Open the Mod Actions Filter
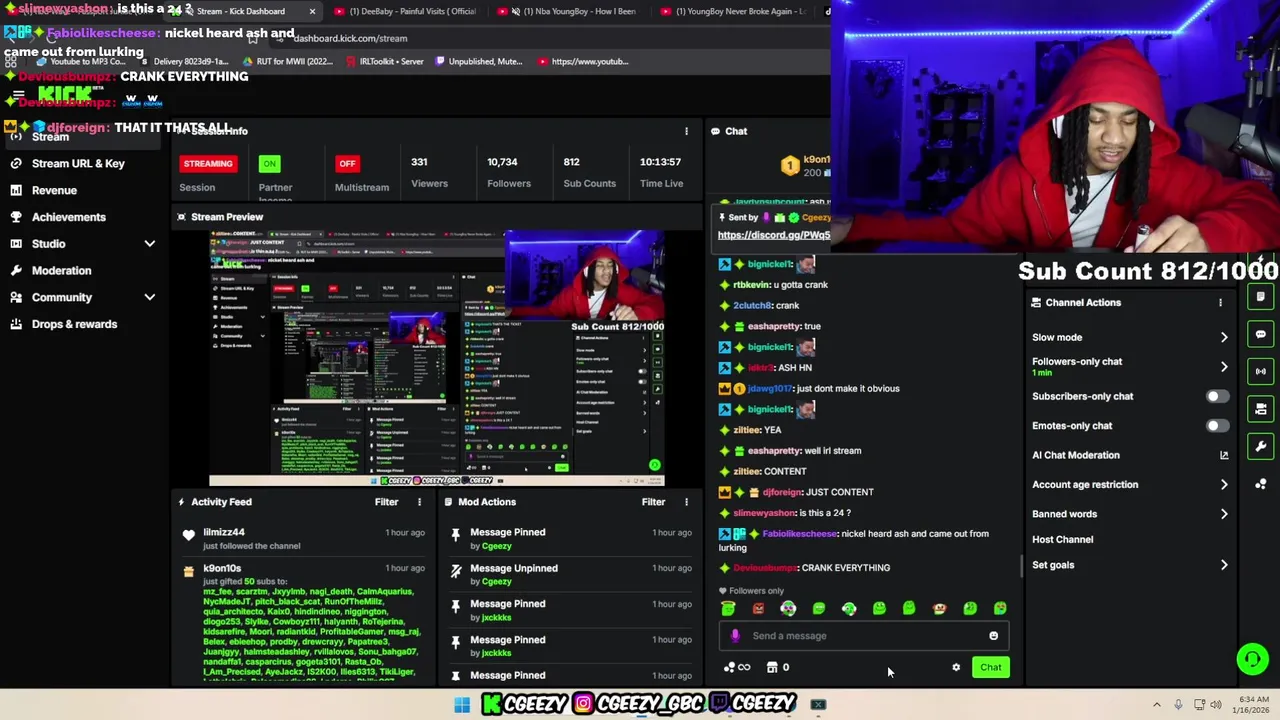Screen dimensions: 1280x720 [653, 502]
